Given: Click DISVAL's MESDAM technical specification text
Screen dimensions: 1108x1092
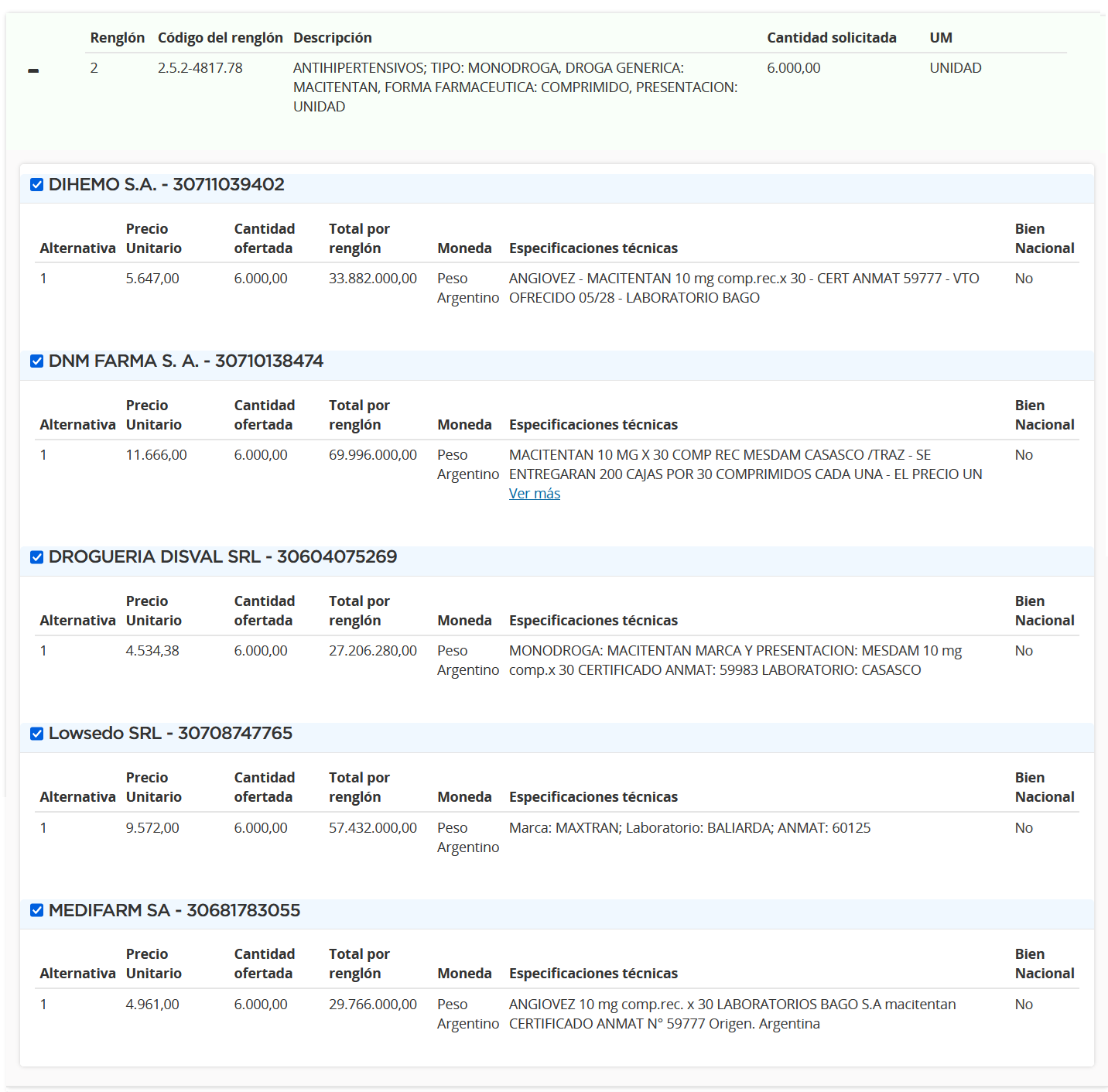Looking at the screenshot, I should click(x=736, y=660).
